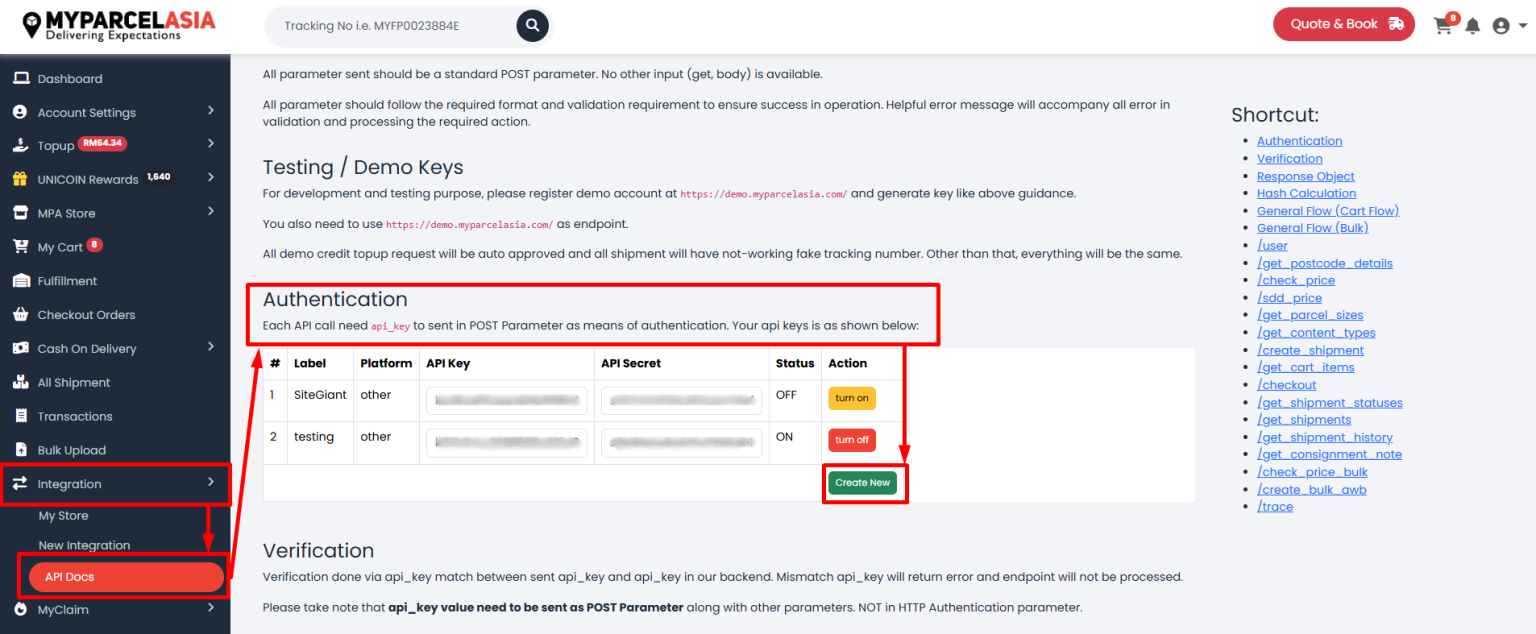Open the Fulfillment section
This screenshot has height=634, width=1536.
point(74,280)
